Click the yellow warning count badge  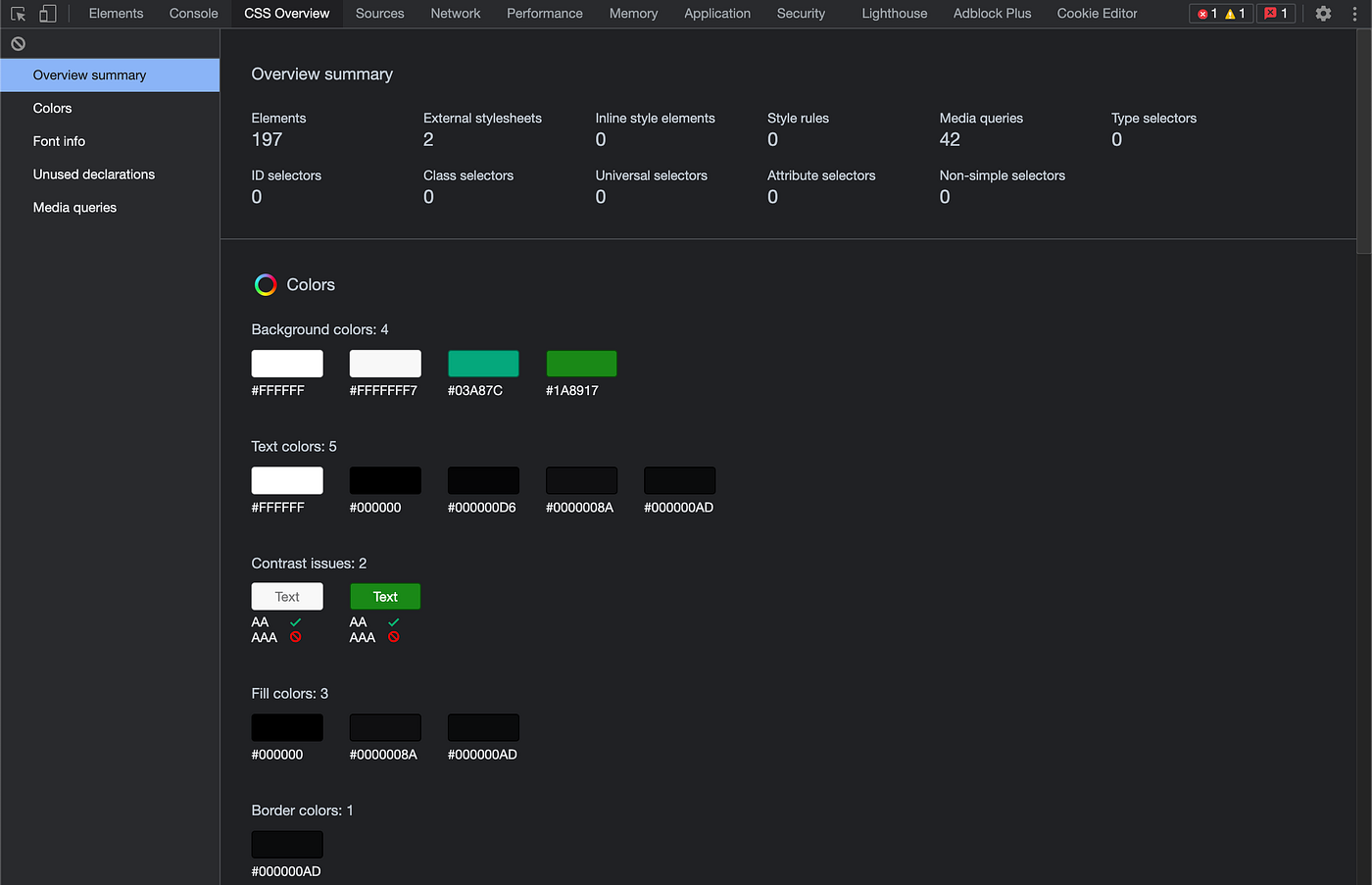click(x=1237, y=14)
